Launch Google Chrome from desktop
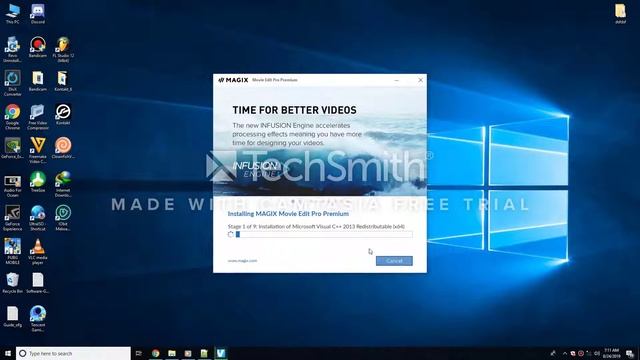Screen dimensions: 640x360 point(12,117)
